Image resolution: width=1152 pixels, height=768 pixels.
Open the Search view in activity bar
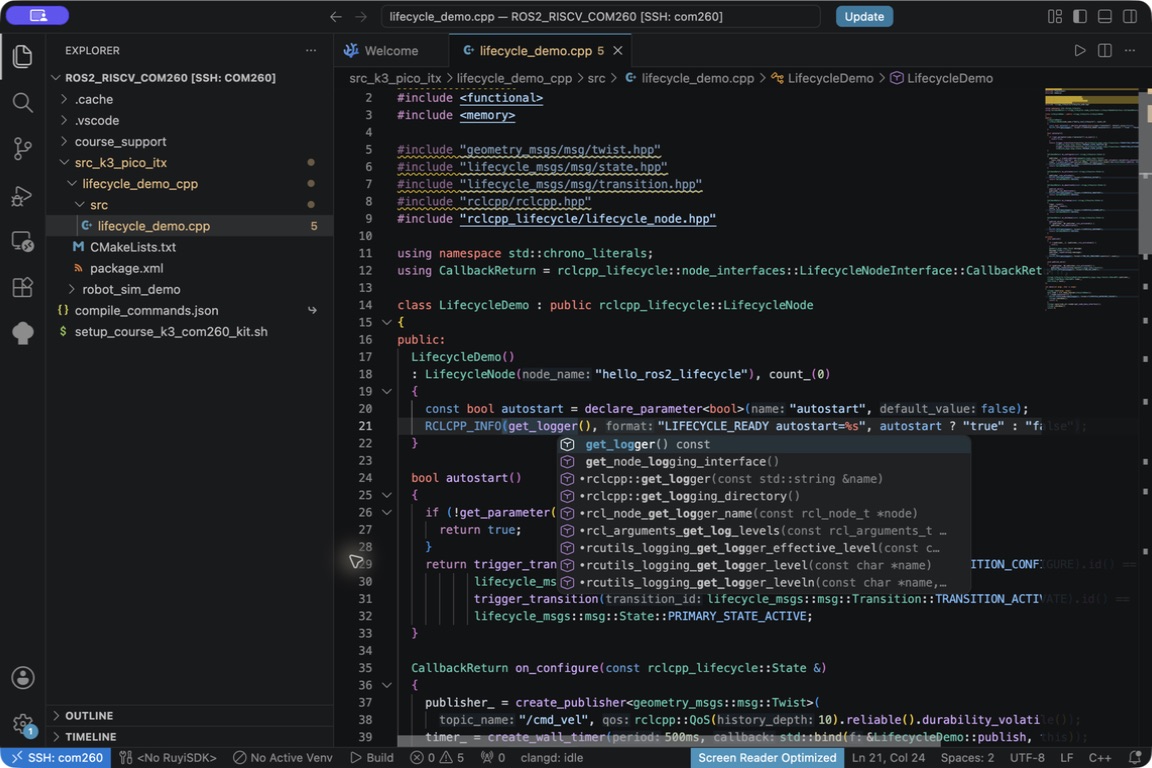click(x=23, y=103)
